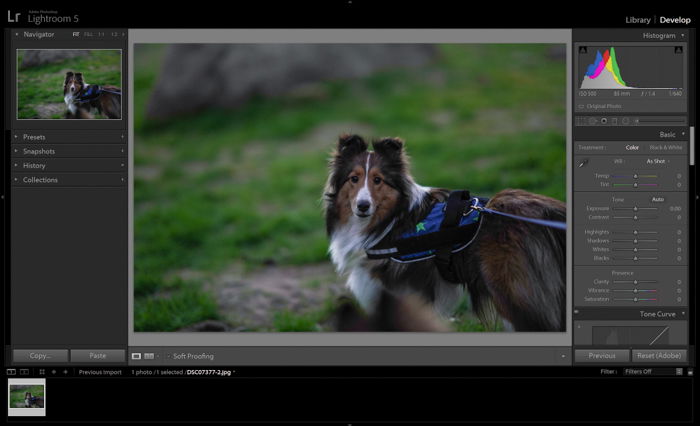700x426 pixels.
Task: Select the Radial Filter tool icon
Action: 625,121
